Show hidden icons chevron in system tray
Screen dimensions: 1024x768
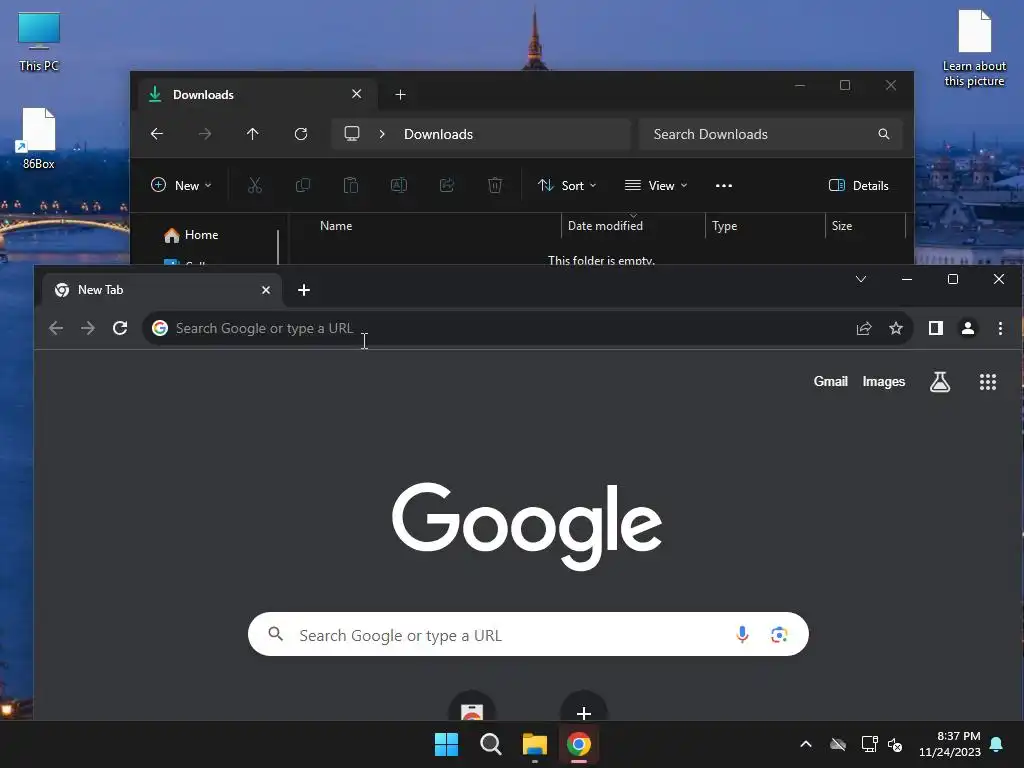pyautogui.click(x=806, y=744)
